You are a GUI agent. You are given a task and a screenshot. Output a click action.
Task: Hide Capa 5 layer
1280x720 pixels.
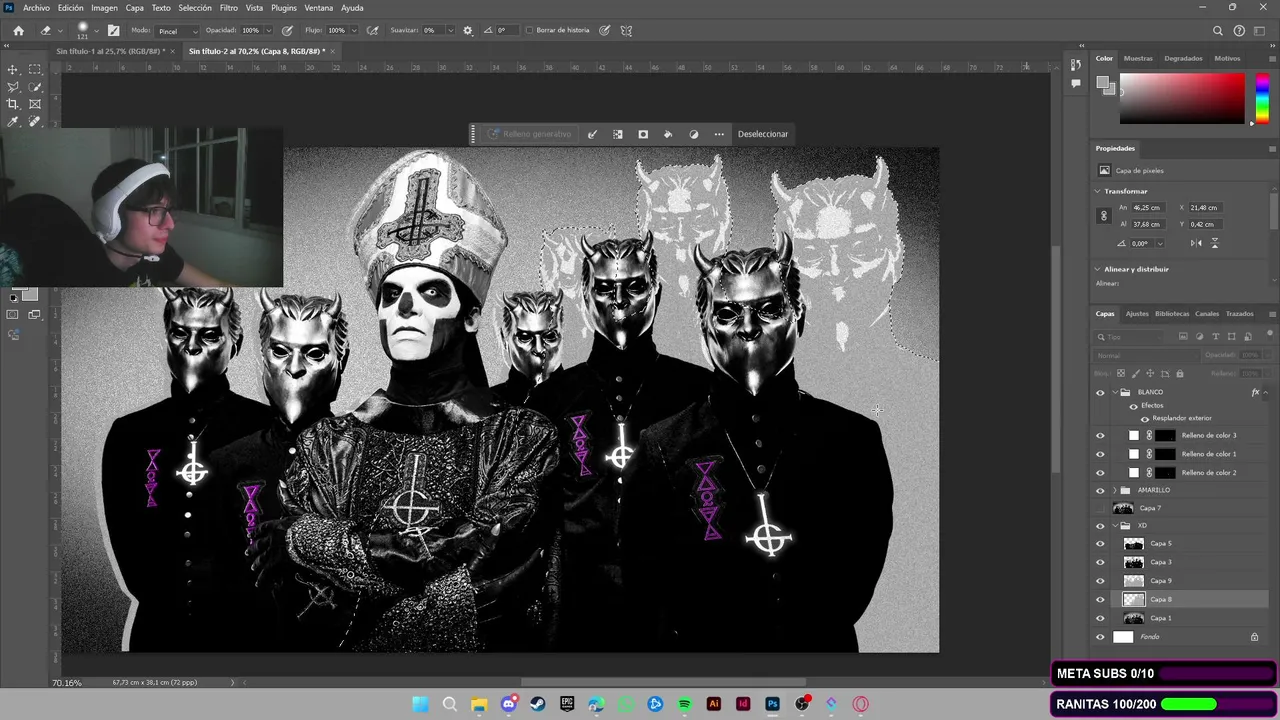pyautogui.click(x=1100, y=544)
